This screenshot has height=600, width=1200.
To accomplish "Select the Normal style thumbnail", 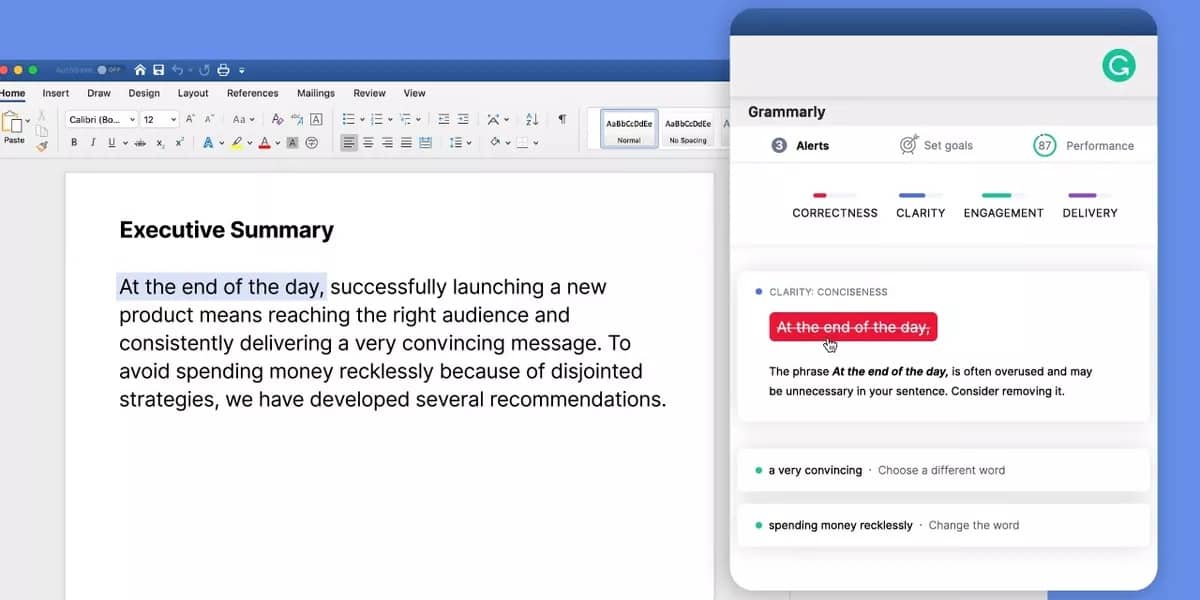I will tap(629, 129).
